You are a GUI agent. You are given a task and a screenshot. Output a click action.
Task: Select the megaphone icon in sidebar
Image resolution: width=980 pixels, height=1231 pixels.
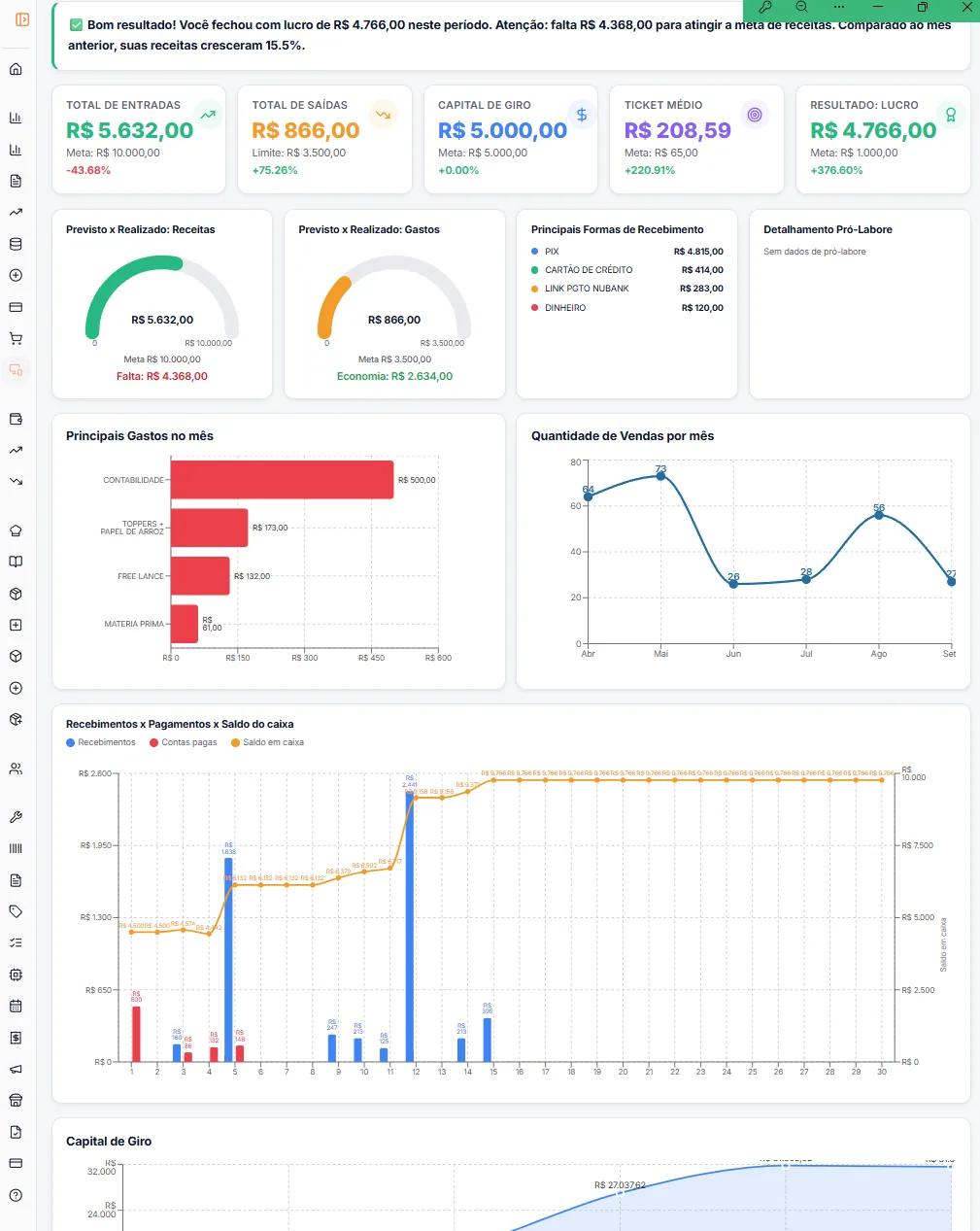pyautogui.click(x=16, y=1069)
